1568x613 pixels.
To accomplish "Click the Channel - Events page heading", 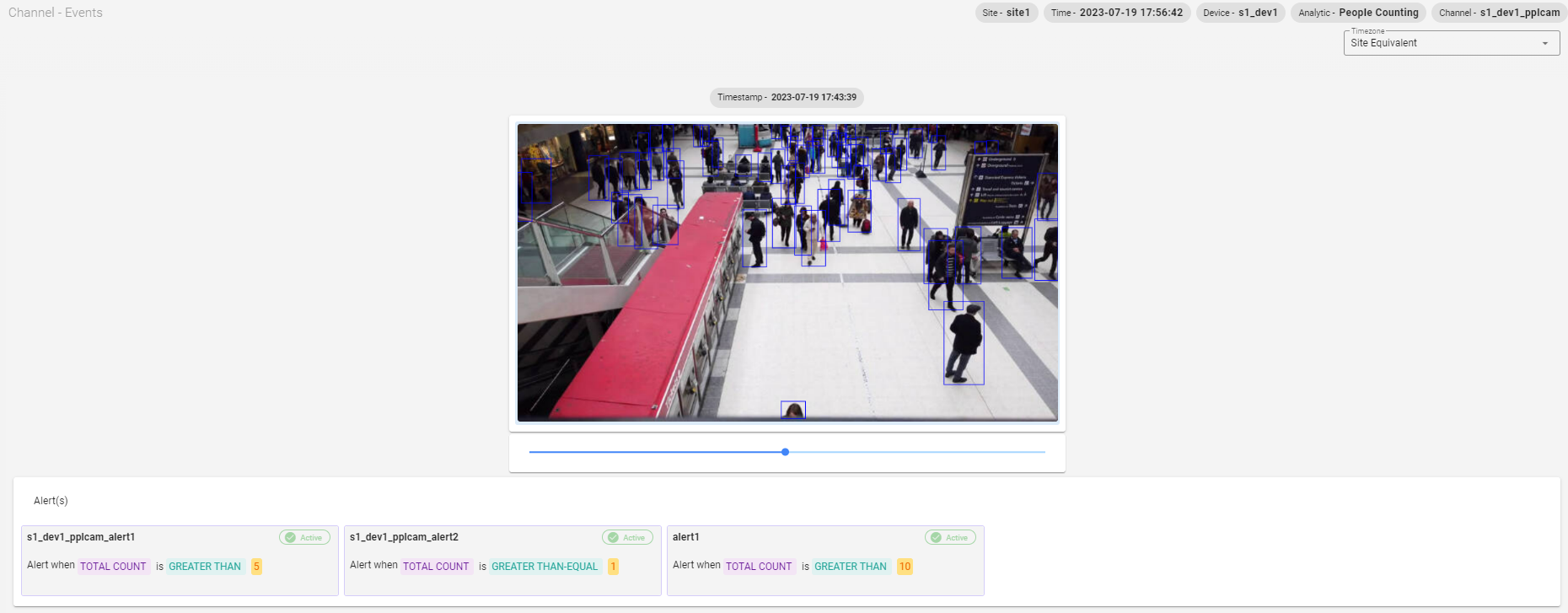I will point(56,13).
